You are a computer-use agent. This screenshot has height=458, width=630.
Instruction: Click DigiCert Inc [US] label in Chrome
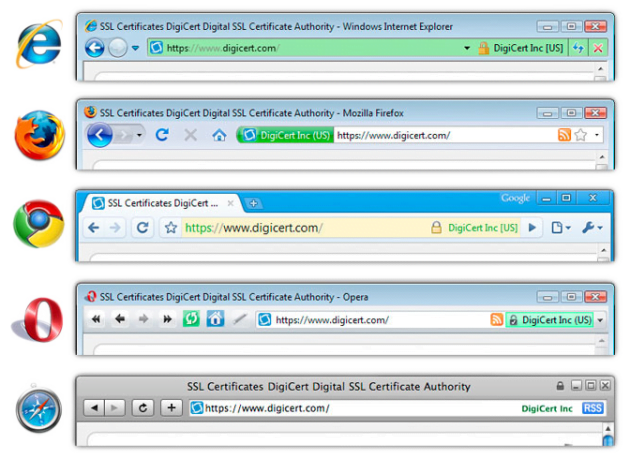click(483, 228)
